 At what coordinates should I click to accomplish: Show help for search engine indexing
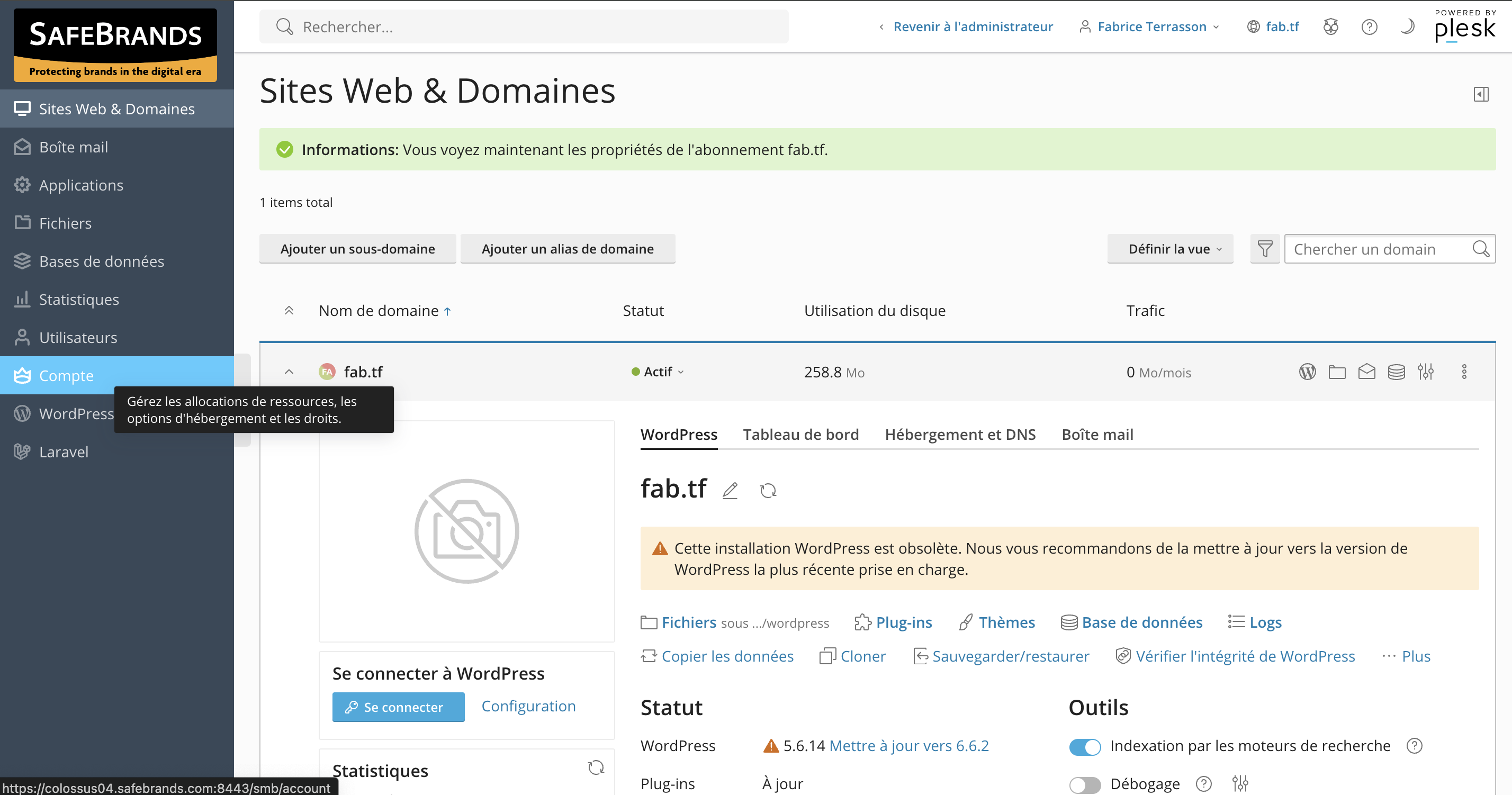[x=1414, y=746]
